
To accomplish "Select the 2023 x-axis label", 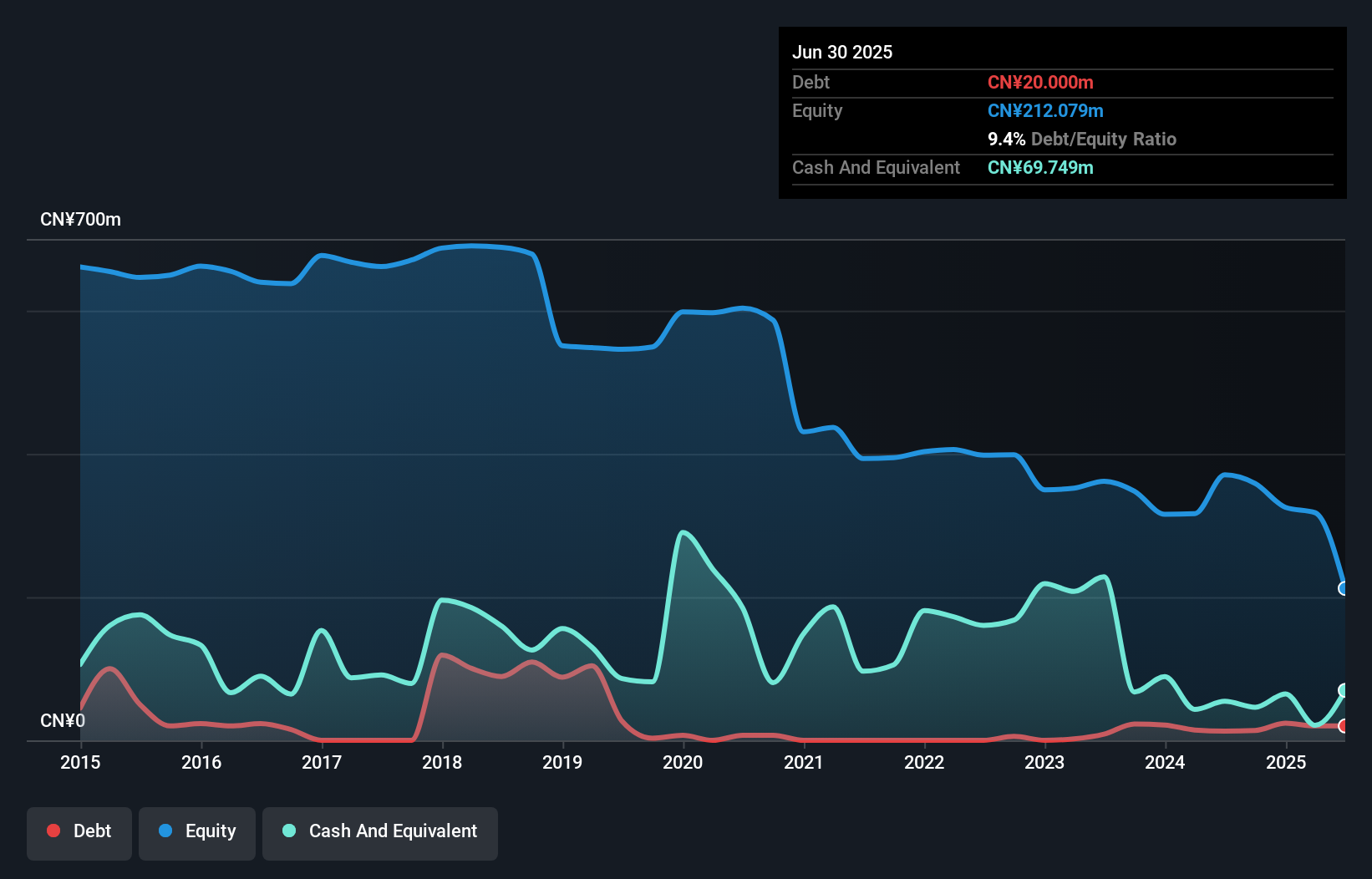I will tap(1044, 762).
